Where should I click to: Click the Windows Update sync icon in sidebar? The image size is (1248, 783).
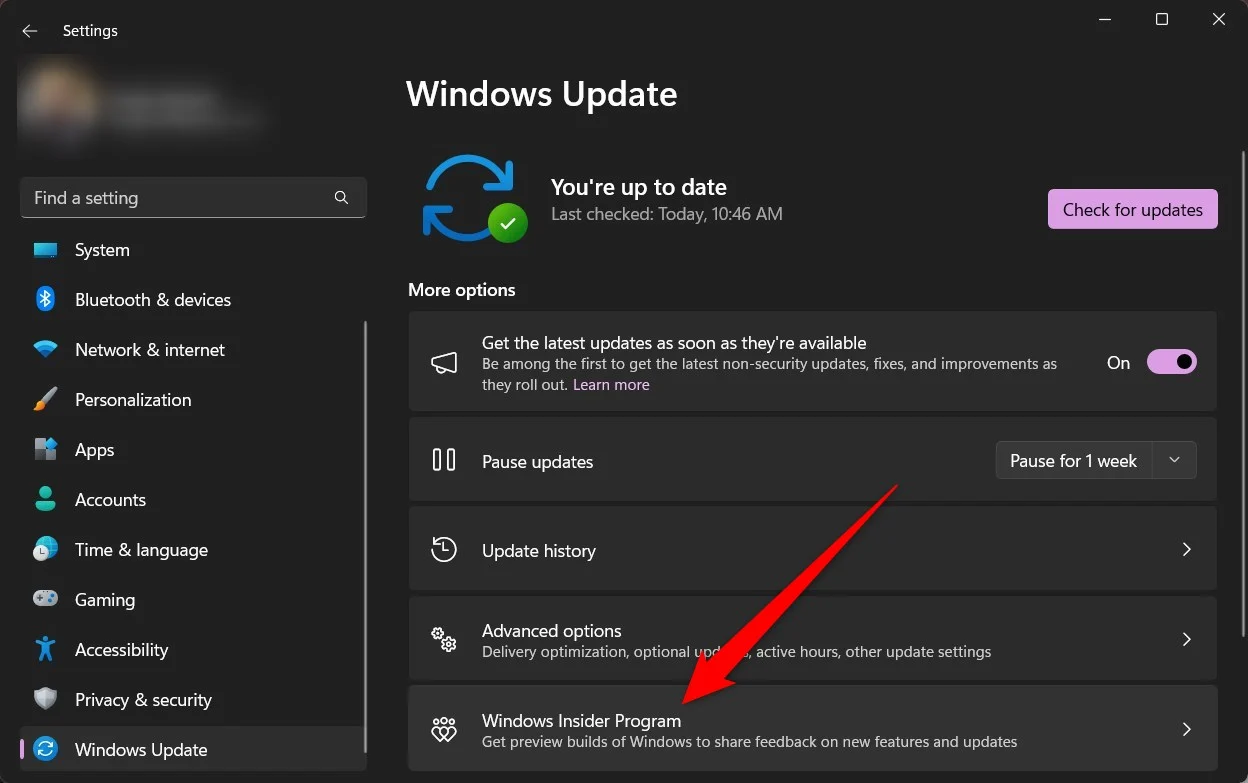point(45,749)
